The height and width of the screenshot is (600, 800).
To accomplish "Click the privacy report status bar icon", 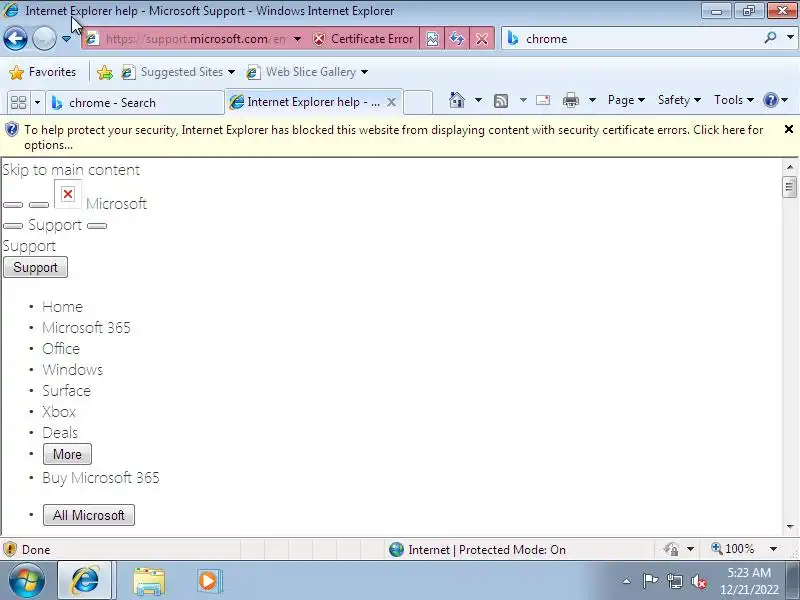I will [x=671, y=549].
